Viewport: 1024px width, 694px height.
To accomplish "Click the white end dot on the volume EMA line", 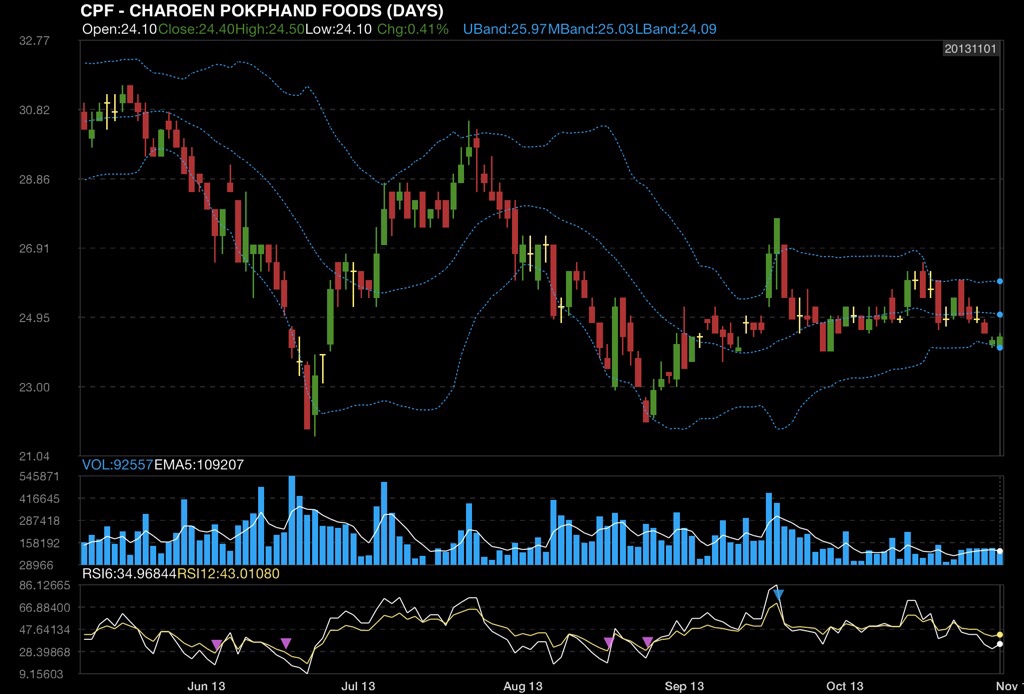I will [x=1000, y=552].
